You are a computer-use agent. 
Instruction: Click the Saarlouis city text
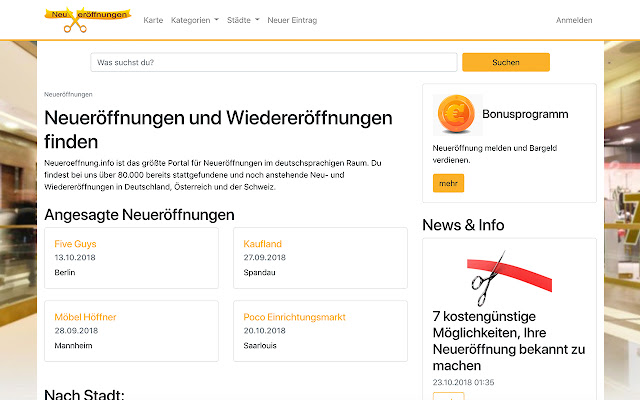coord(260,345)
